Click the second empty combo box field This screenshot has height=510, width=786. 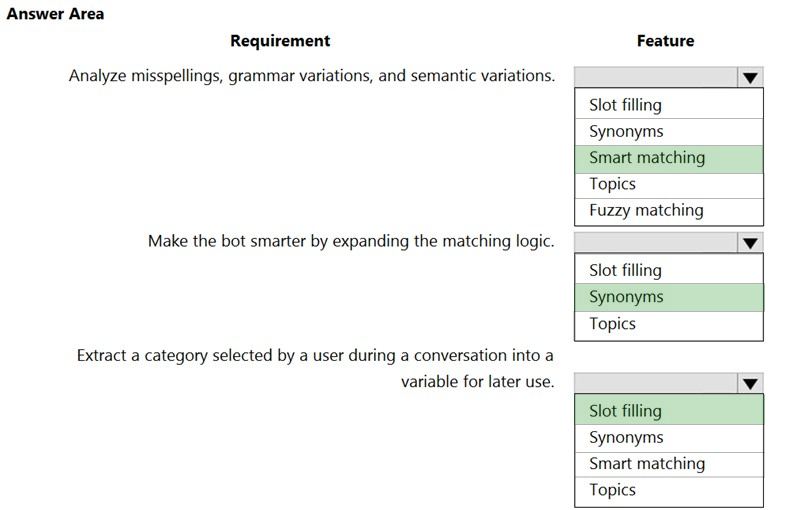656,243
